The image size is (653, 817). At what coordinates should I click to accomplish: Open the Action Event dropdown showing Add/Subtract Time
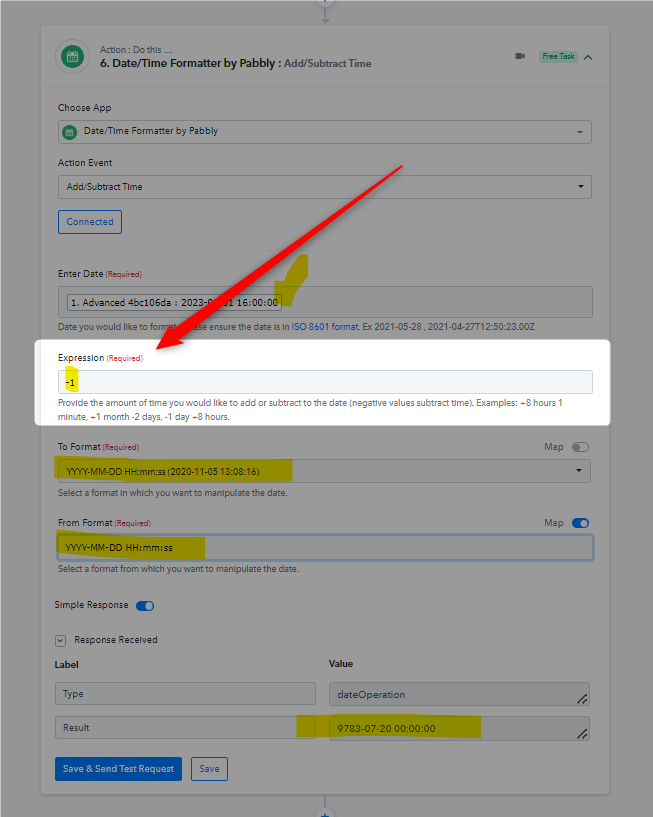[325, 187]
